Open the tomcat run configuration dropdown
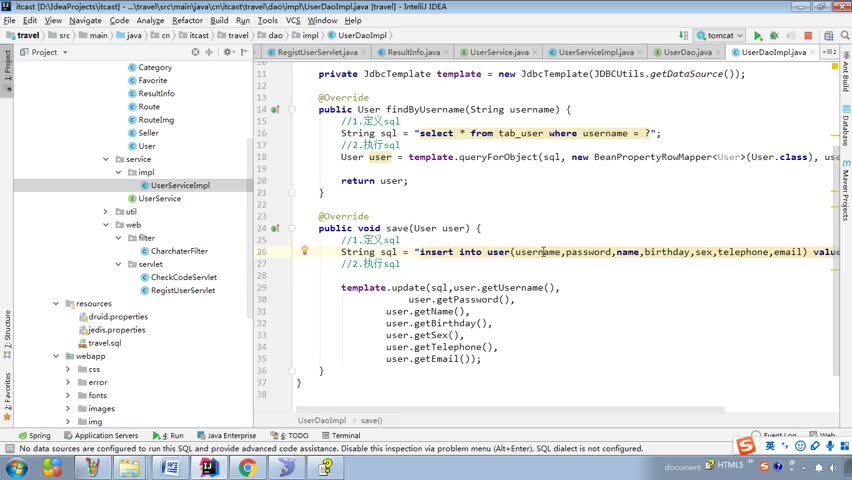 [720, 35]
